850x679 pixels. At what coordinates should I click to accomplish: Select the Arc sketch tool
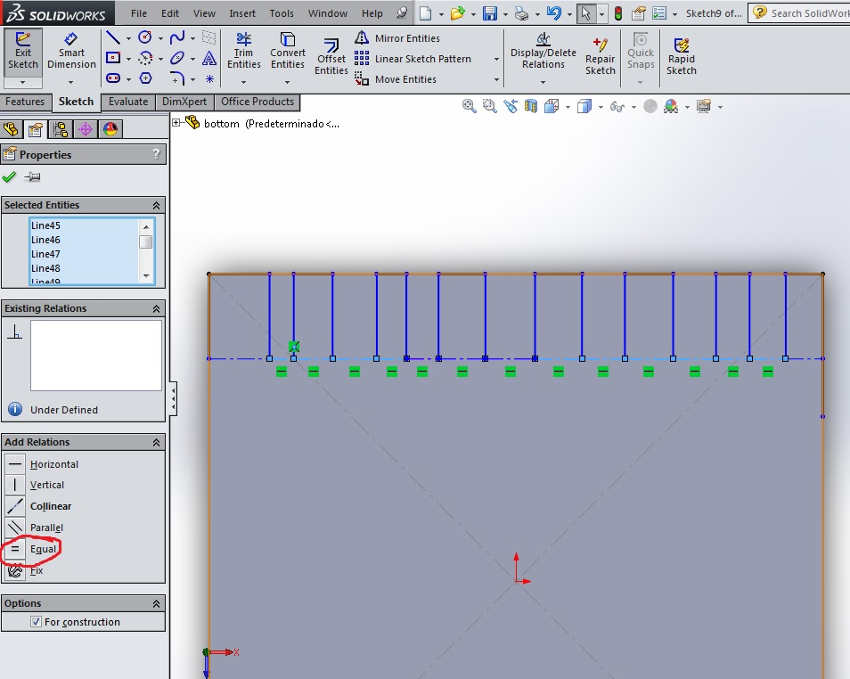[x=145, y=58]
